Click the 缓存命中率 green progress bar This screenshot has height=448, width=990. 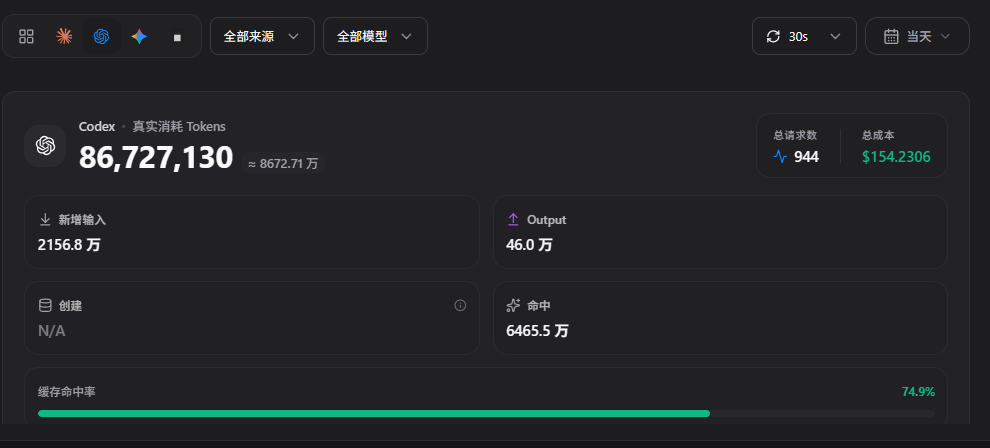tap(374, 413)
